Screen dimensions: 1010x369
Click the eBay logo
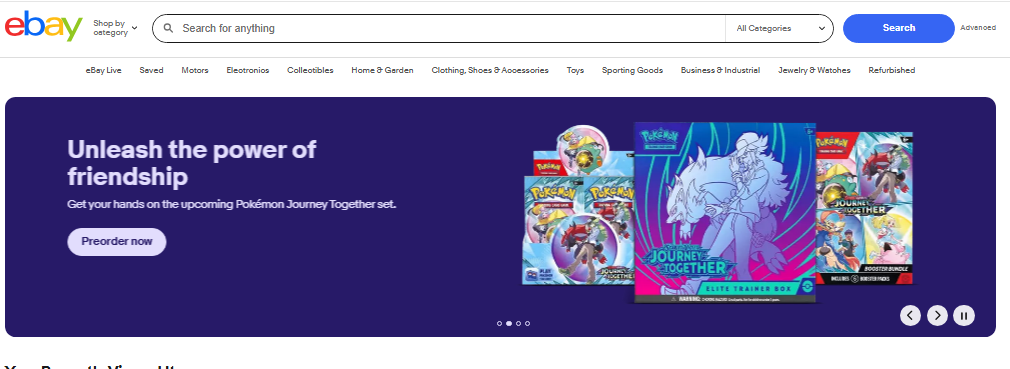(44, 27)
